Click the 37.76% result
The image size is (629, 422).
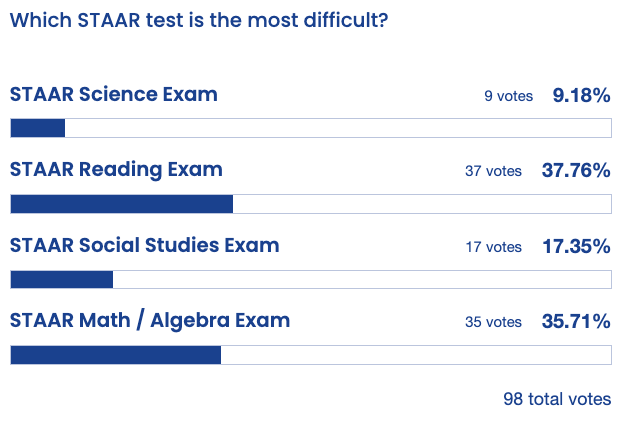pyautogui.click(x=575, y=171)
